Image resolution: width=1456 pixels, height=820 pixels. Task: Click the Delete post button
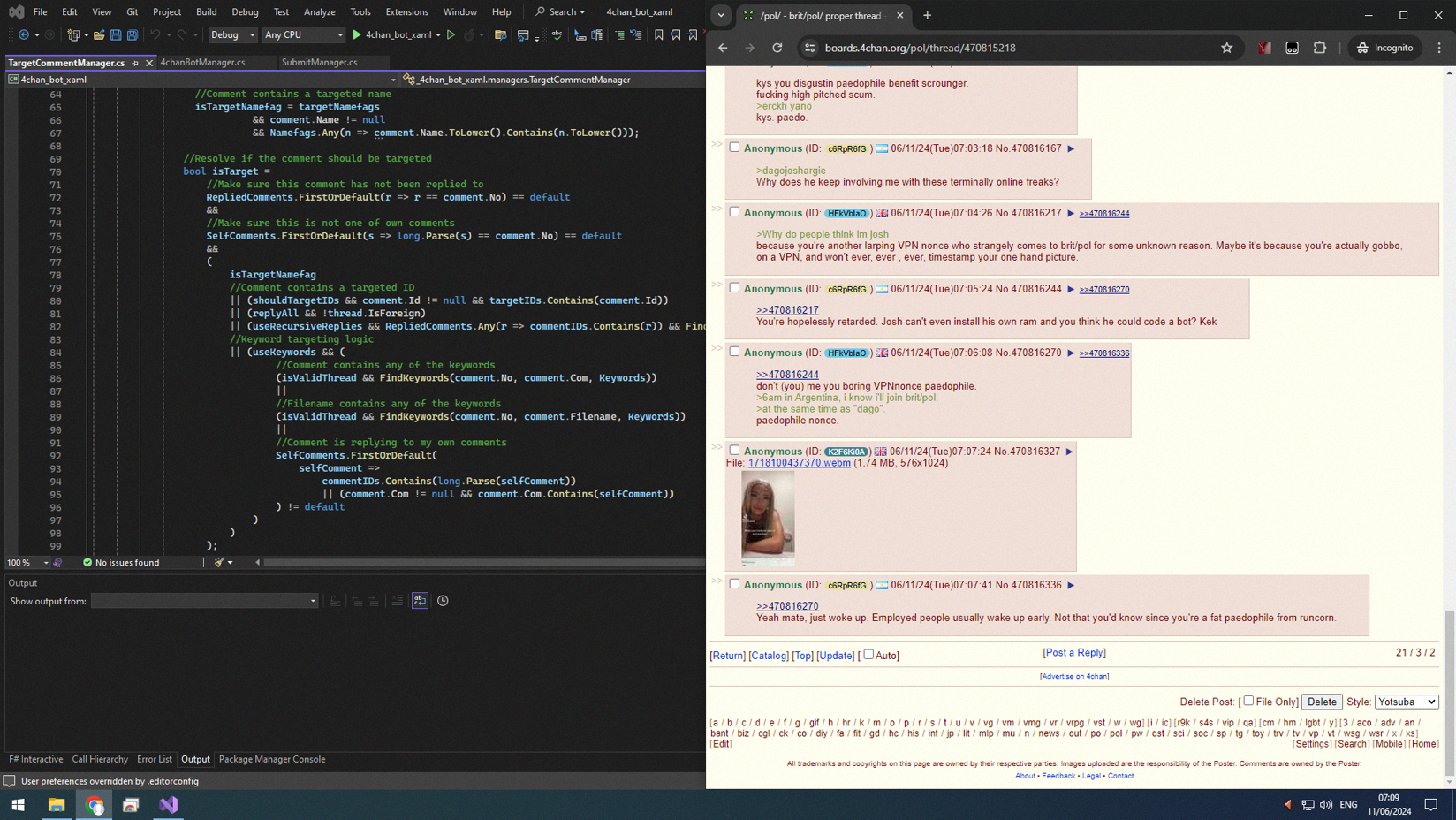pos(1322,702)
